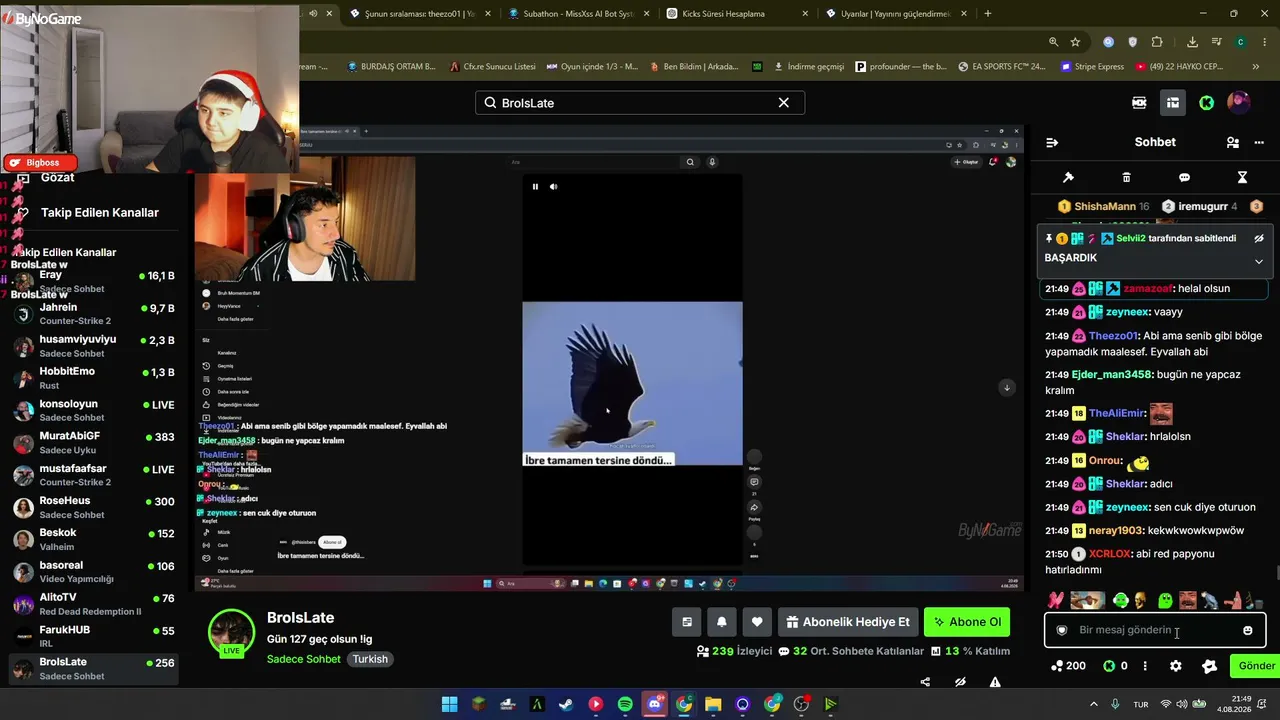This screenshot has width=1280, height=720.
Task: Open Chrome downloads icon
Action: pyautogui.click(x=1192, y=42)
